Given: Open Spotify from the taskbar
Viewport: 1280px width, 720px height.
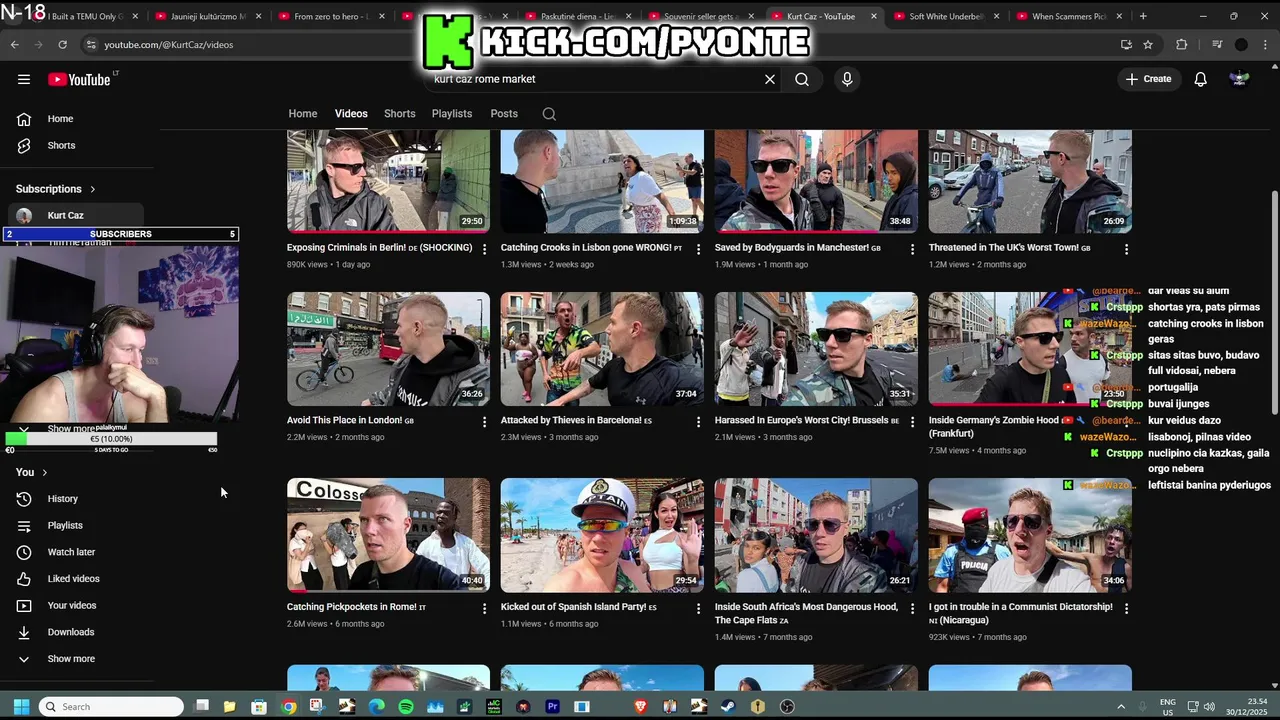Looking at the screenshot, I should point(405,706).
